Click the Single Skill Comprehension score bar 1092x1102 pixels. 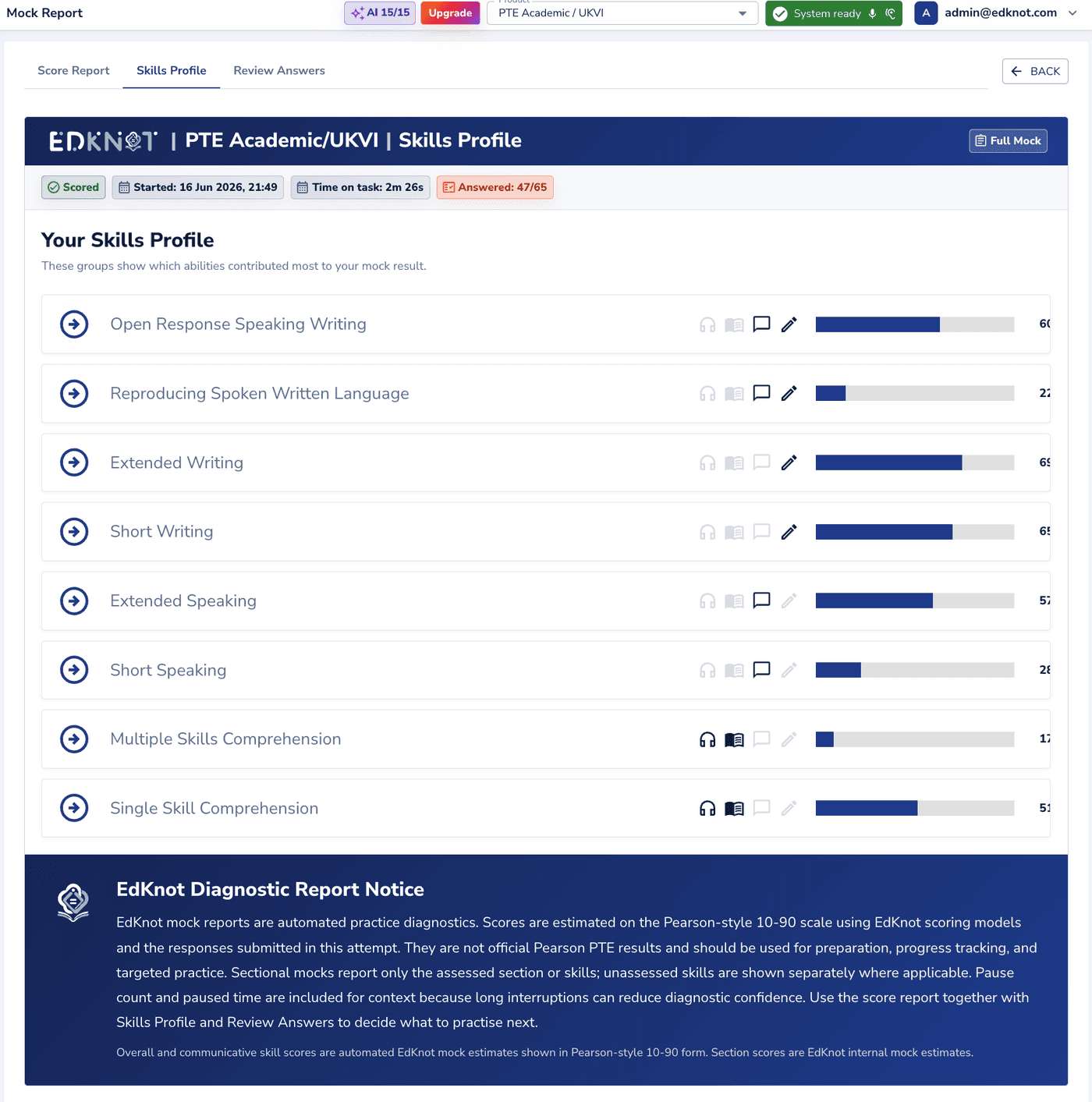click(x=915, y=808)
